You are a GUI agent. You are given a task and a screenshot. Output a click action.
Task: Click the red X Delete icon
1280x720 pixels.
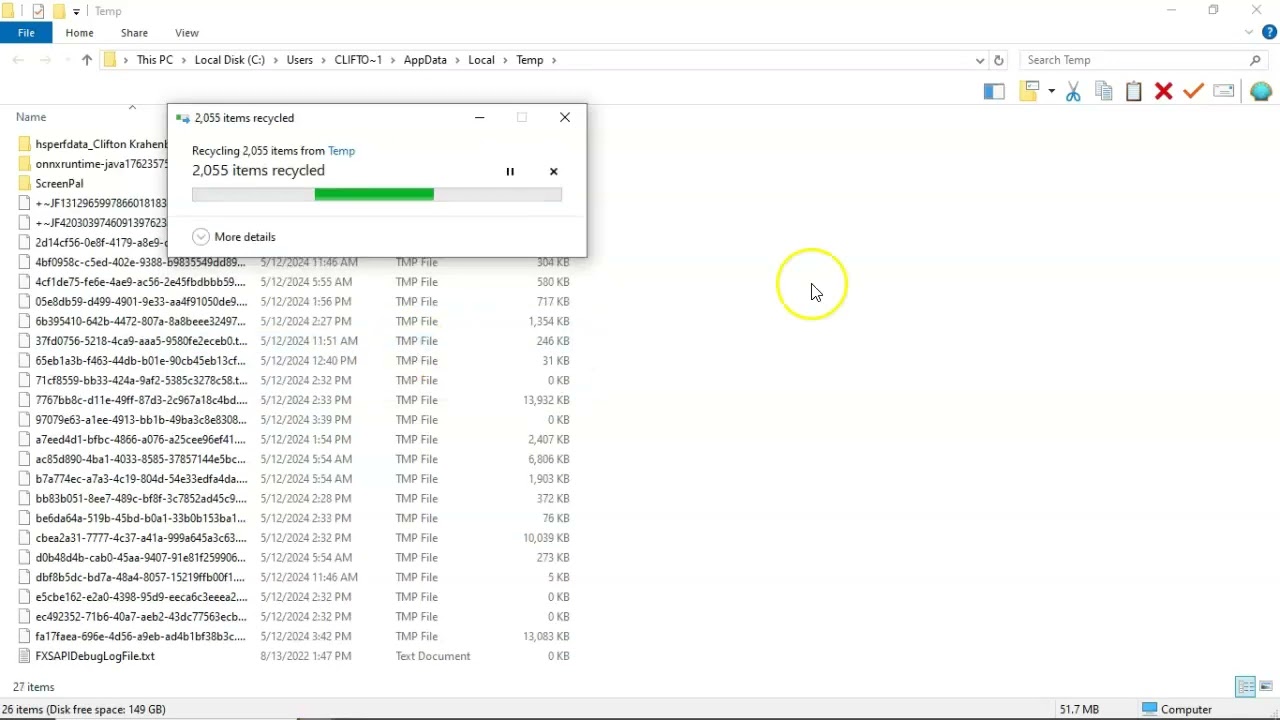click(x=1163, y=91)
